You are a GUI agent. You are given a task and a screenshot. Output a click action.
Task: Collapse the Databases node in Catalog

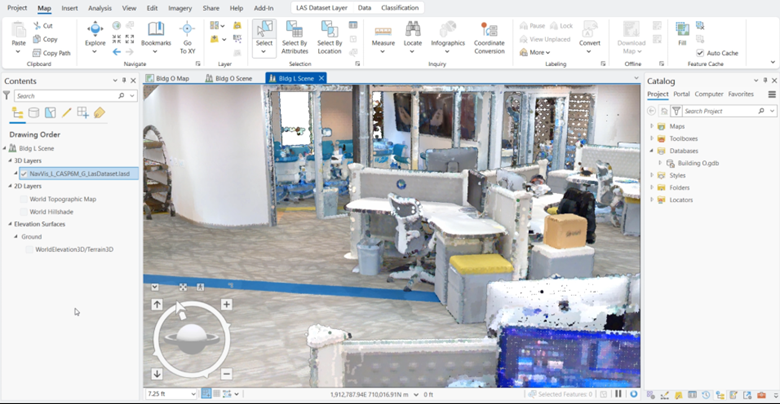point(652,151)
